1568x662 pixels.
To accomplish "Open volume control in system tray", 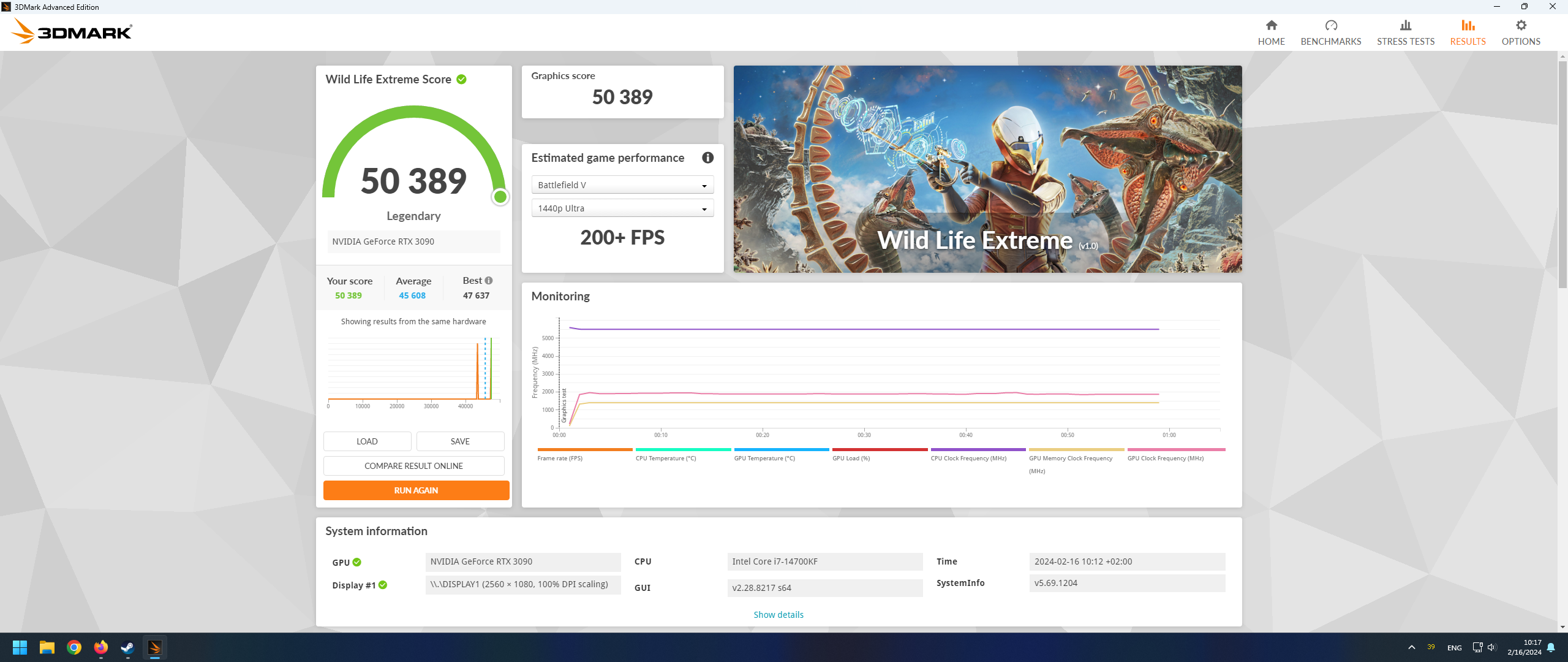I will pyautogui.click(x=1491, y=647).
